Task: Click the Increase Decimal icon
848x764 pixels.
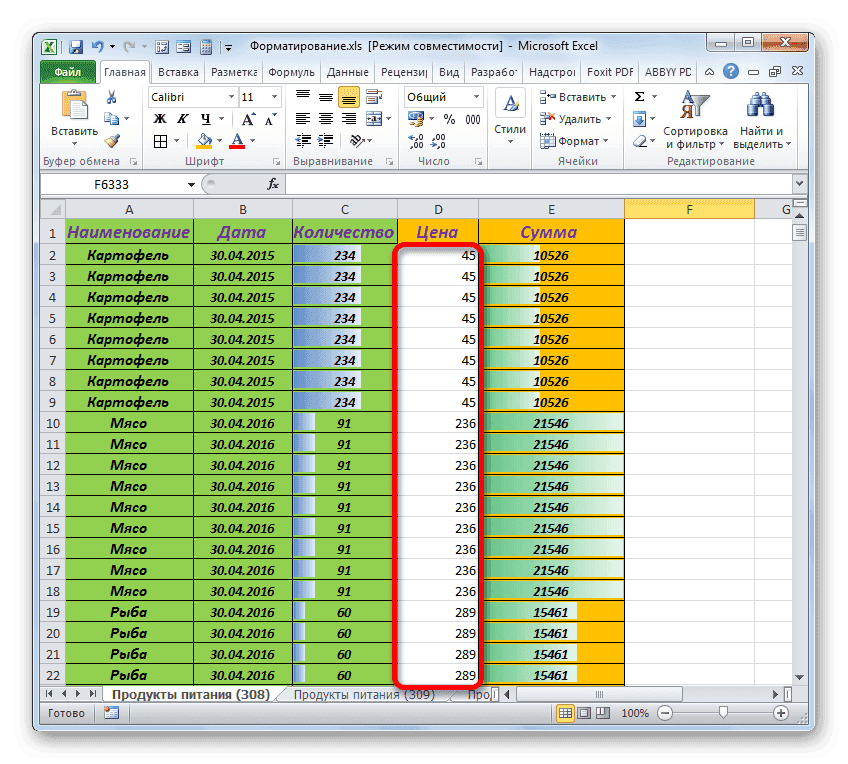Action: [418, 142]
